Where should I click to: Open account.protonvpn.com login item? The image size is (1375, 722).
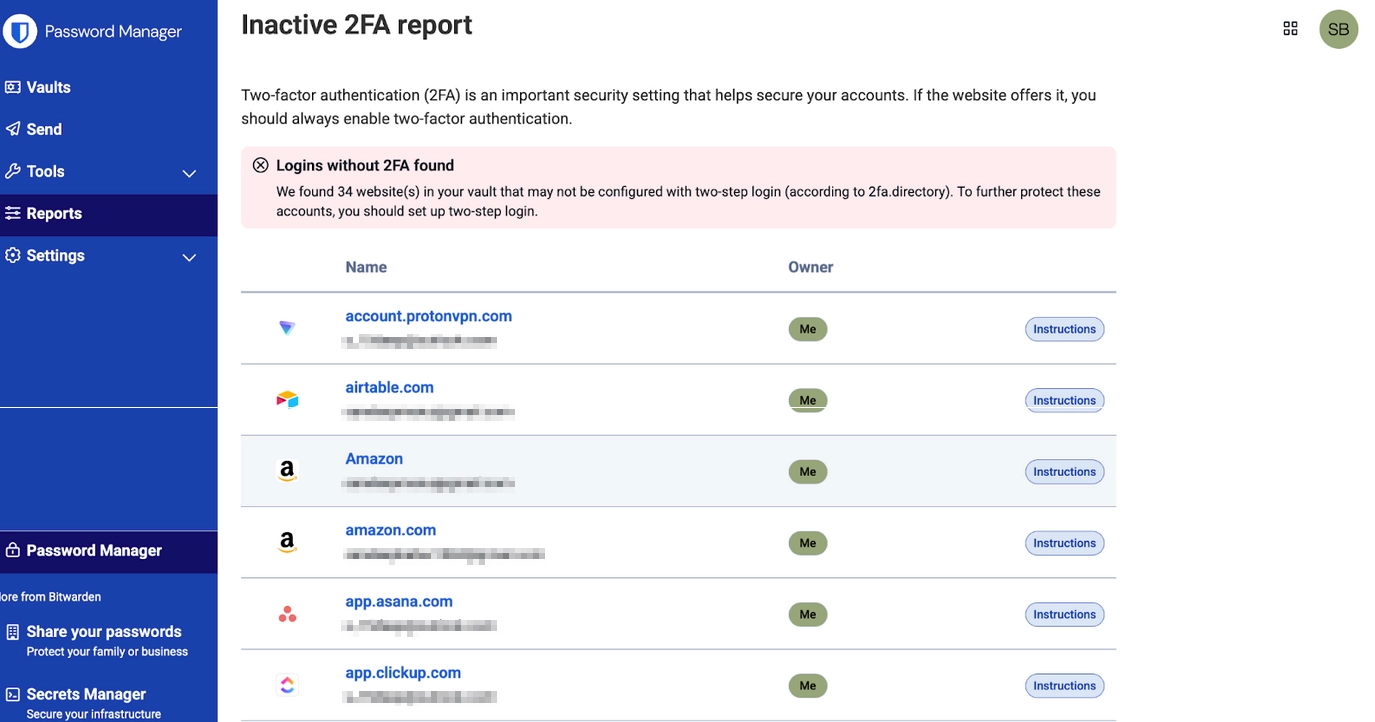click(428, 316)
